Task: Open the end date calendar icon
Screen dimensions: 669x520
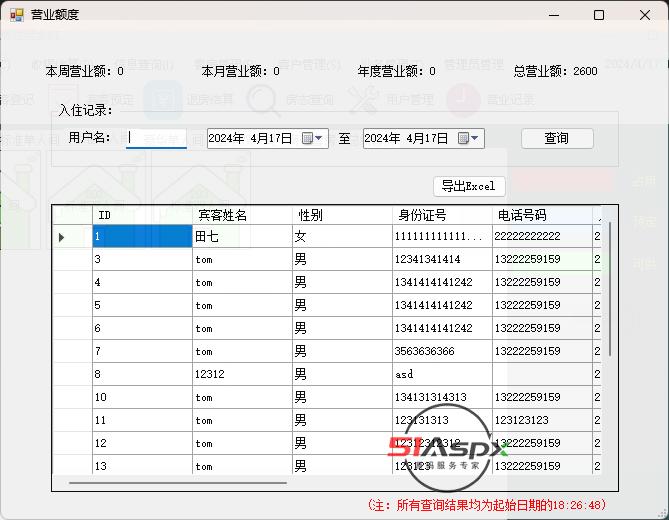Action: 463,139
